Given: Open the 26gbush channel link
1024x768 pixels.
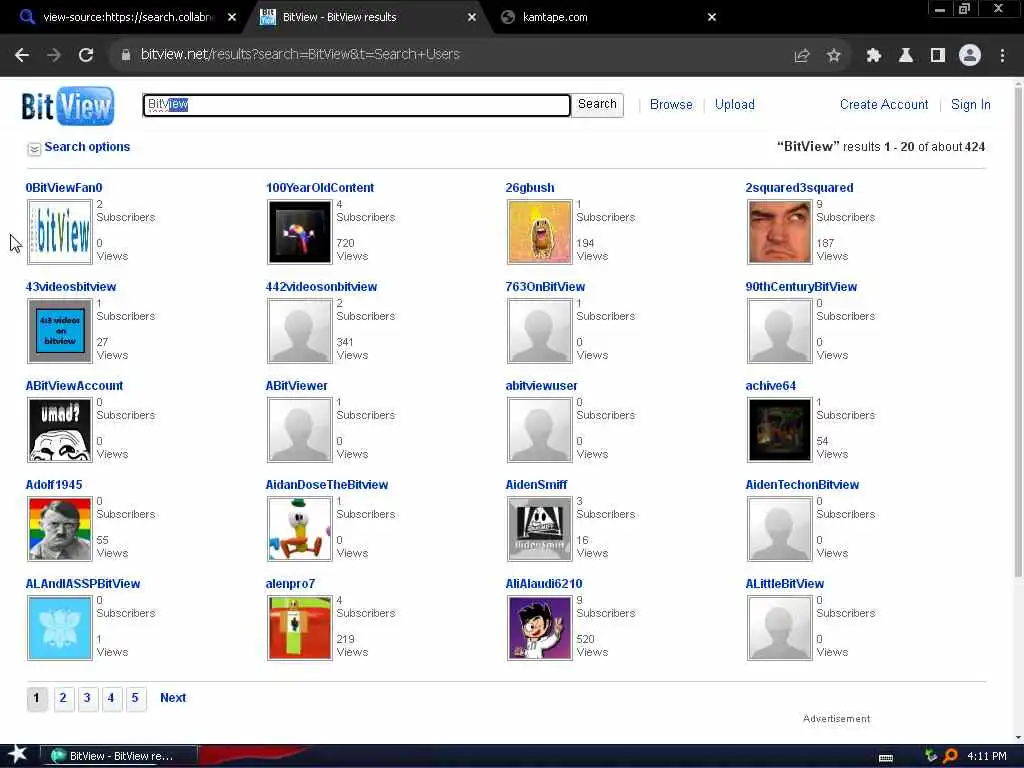Looking at the screenshot, I should pyautogui.click(x=530, y=188).
